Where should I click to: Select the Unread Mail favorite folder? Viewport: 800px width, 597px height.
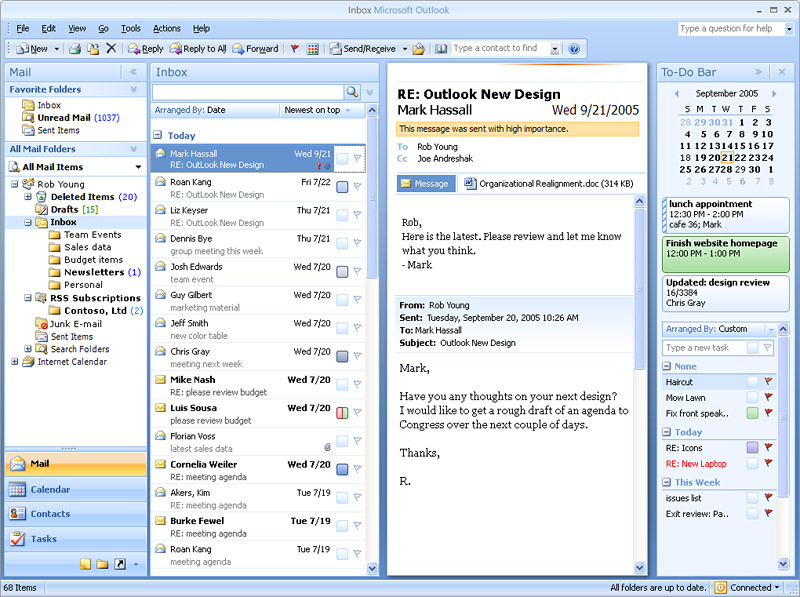coord(65,116)
